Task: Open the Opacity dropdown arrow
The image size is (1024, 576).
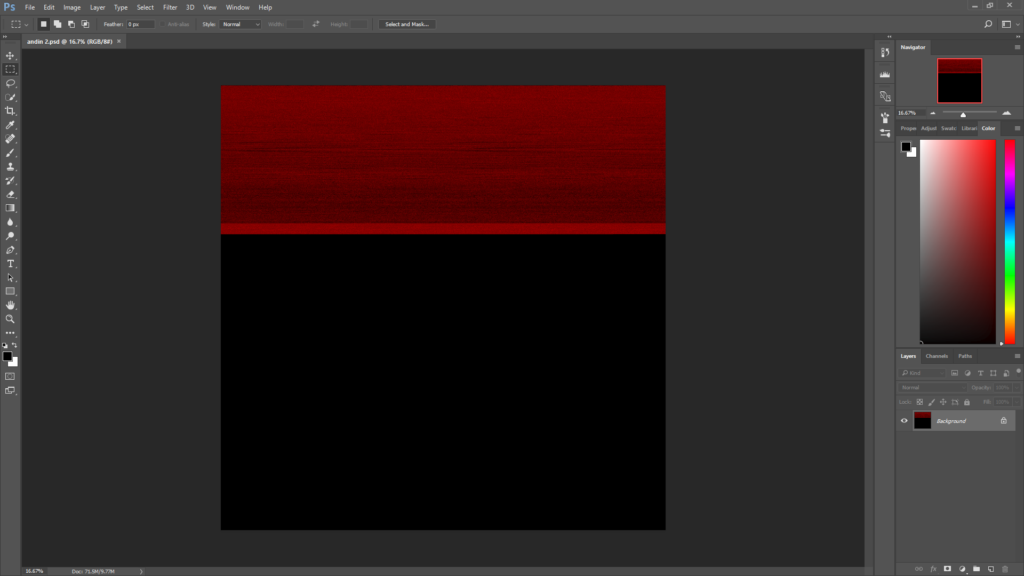Action: click(1017, 387)
